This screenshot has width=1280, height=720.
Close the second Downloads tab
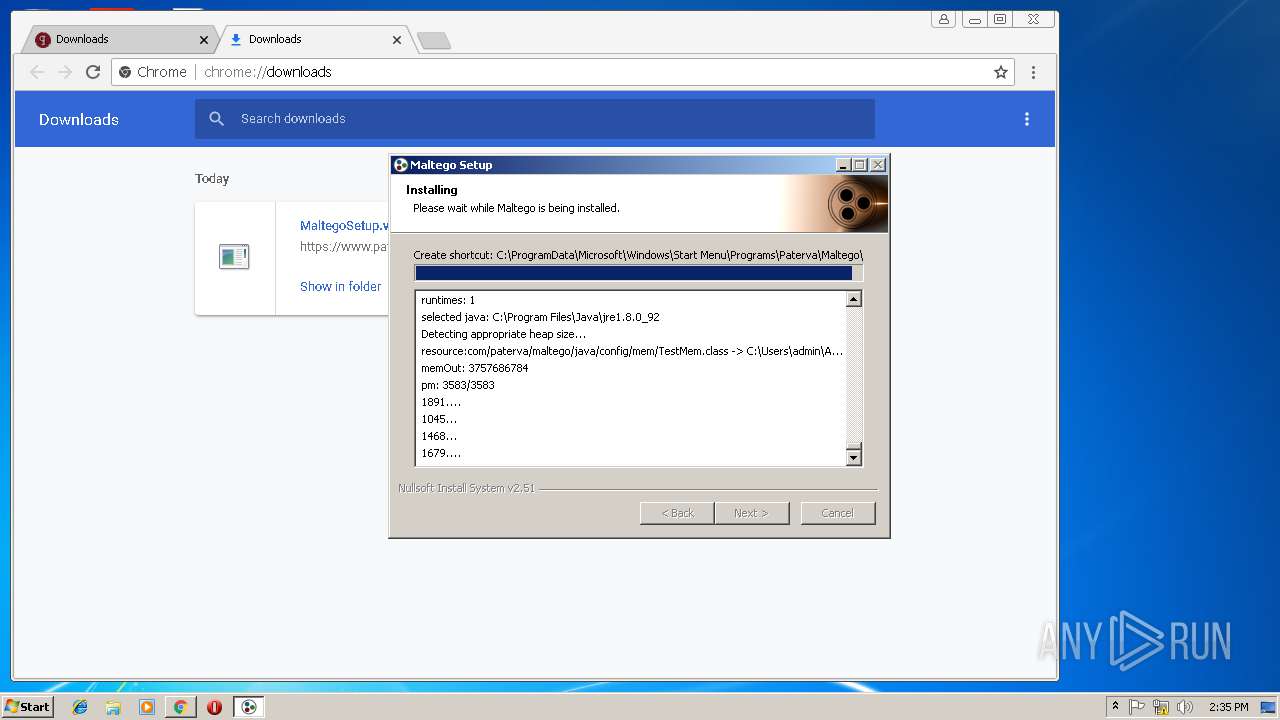pos(397,40)
